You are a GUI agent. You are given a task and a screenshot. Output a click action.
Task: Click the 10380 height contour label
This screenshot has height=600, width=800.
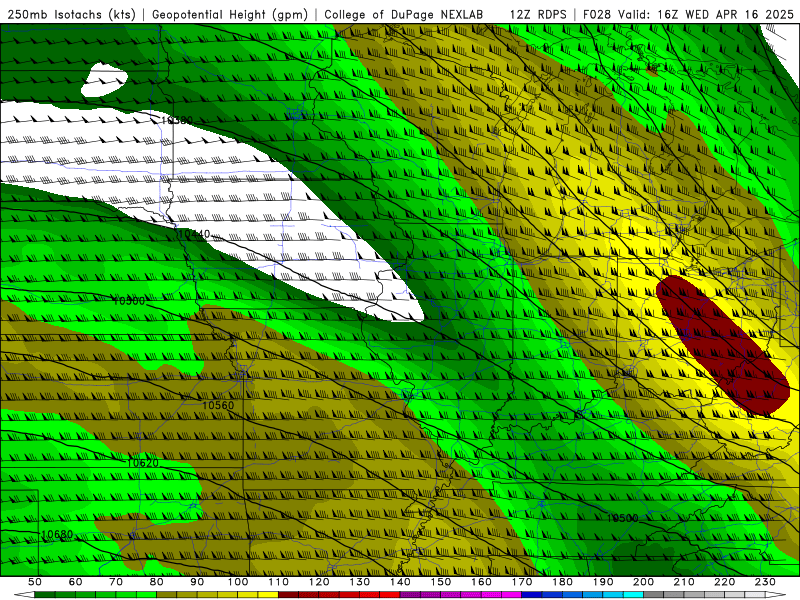pos(177,120)
